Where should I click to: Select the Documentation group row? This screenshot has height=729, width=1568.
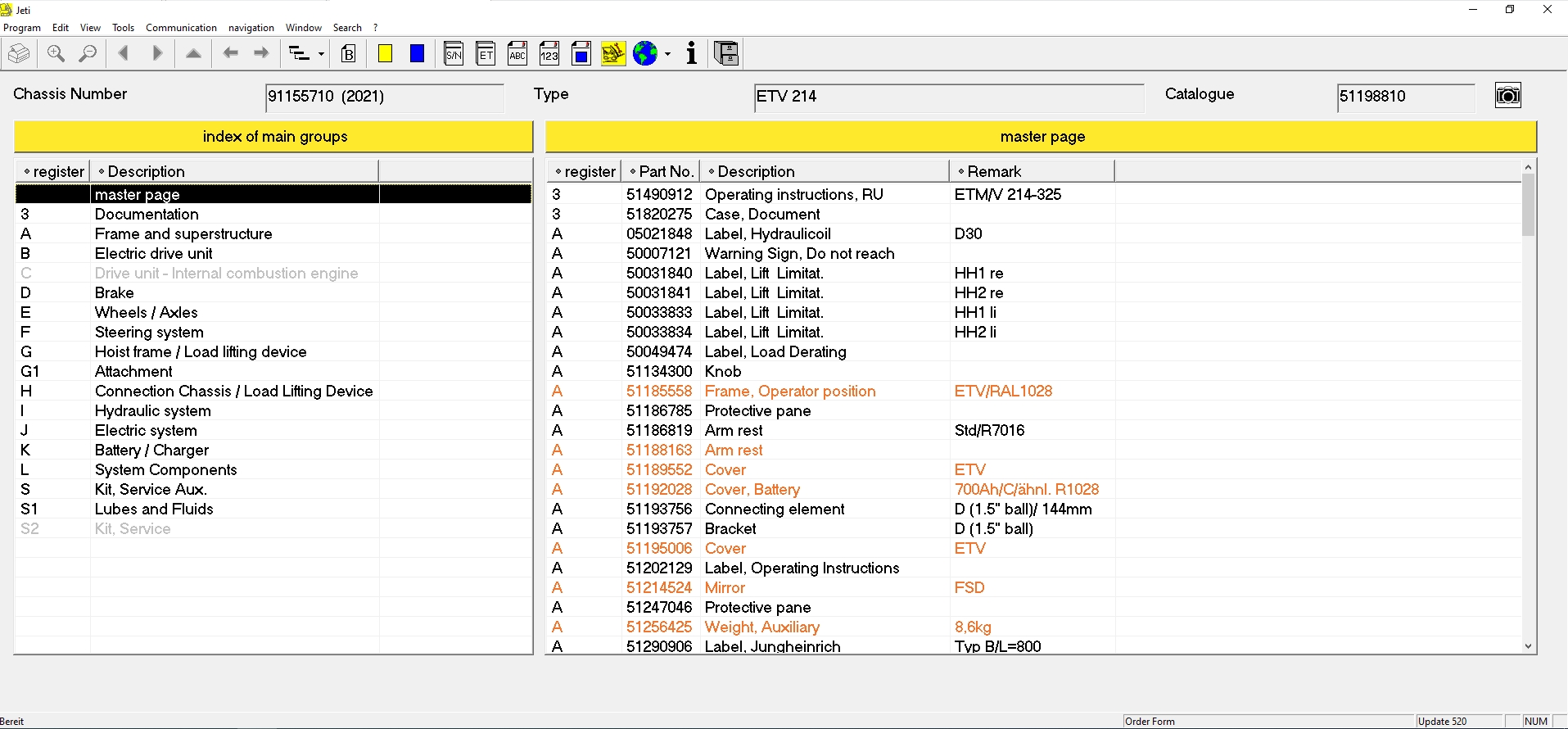click(x=273, y=214)
